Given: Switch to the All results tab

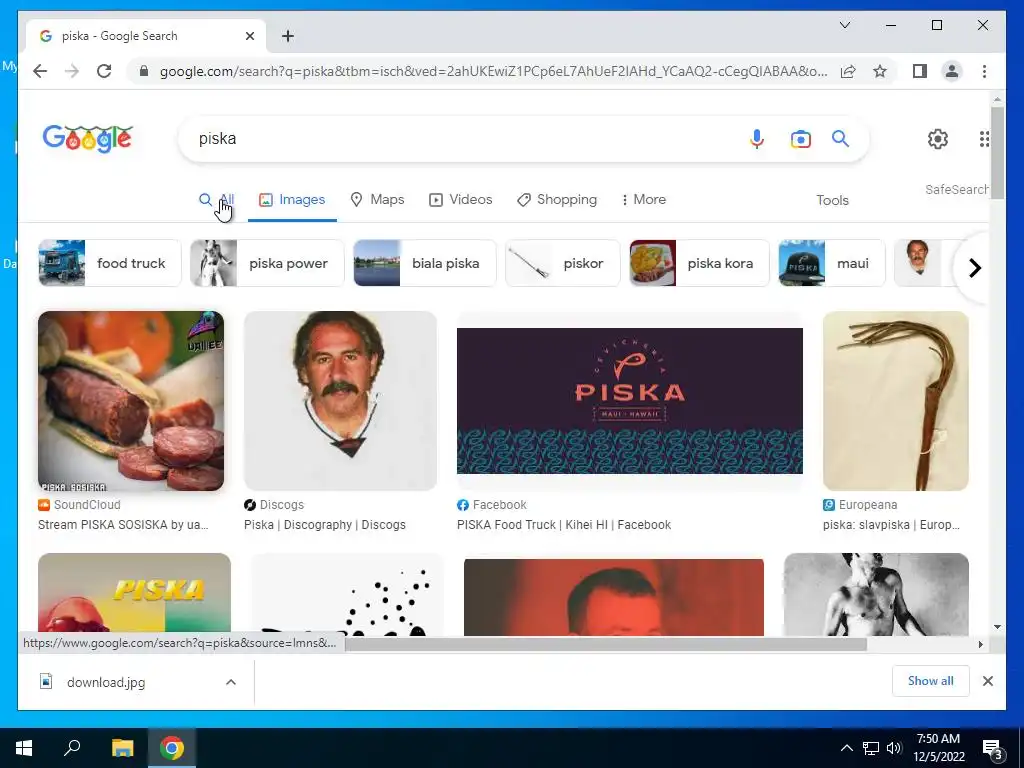Looking at the screenshot, I should point(216,199).
